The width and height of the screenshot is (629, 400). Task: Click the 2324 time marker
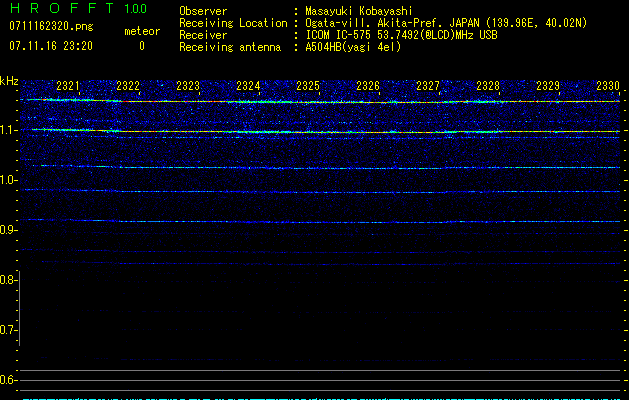pos(248,87)
